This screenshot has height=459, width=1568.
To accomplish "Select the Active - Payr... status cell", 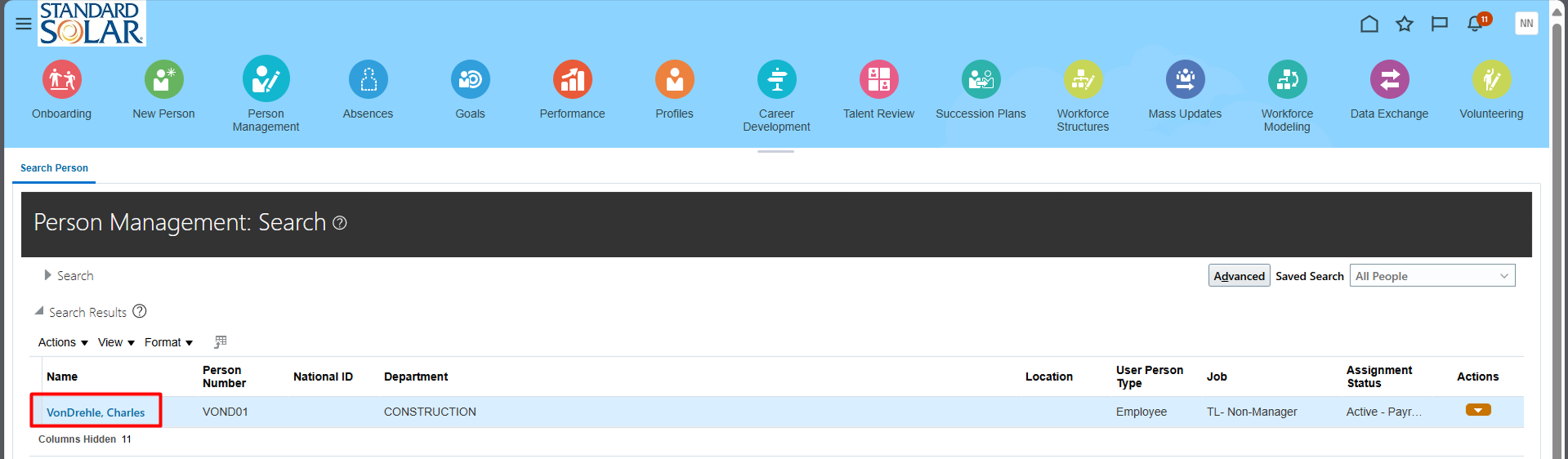I will coord(1384,412).
